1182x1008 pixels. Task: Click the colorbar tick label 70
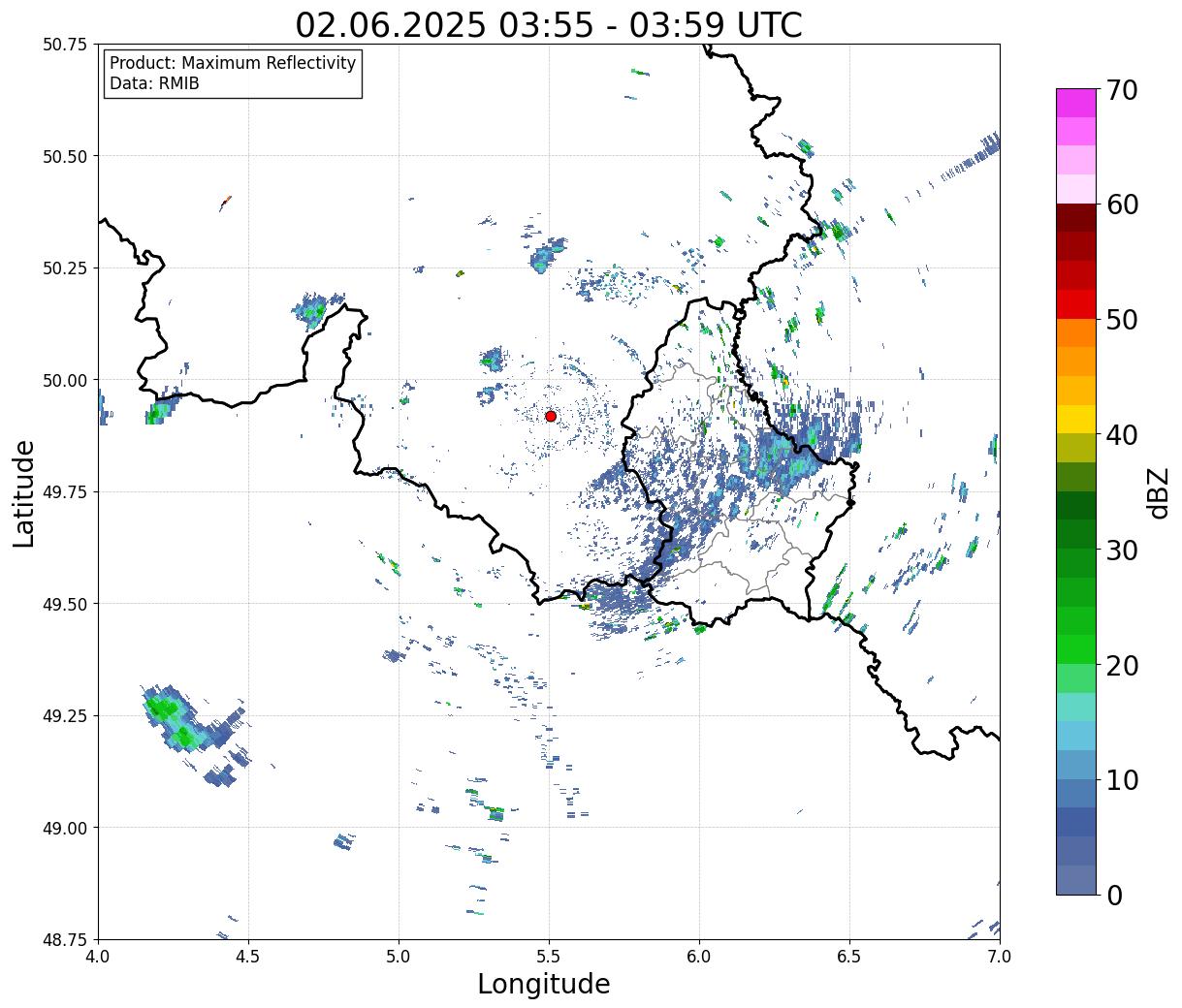point(1122,90)
